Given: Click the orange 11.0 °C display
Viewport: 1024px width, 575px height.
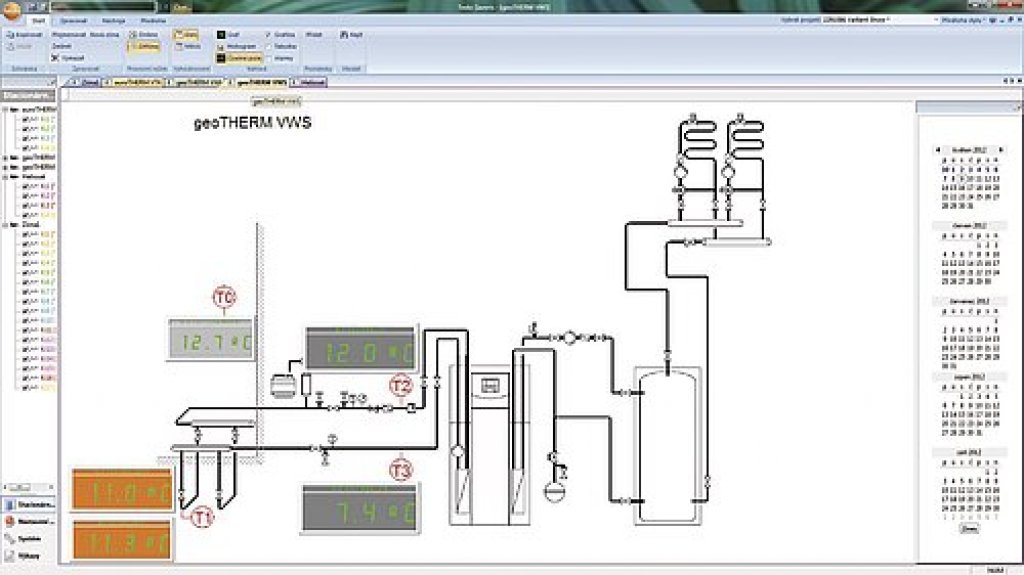Looking at the screenshot, I should [x=122, y=490].
